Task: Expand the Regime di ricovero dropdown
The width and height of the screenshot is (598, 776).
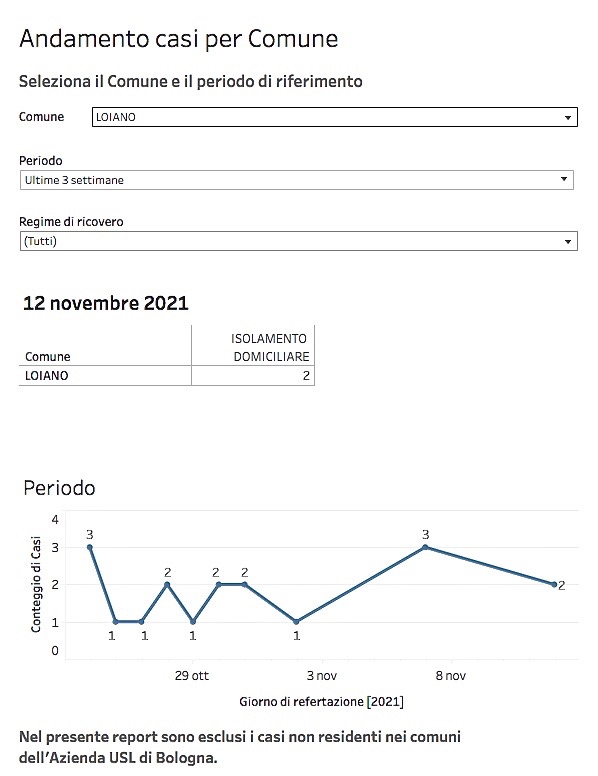Action: [x=299, y=242]
